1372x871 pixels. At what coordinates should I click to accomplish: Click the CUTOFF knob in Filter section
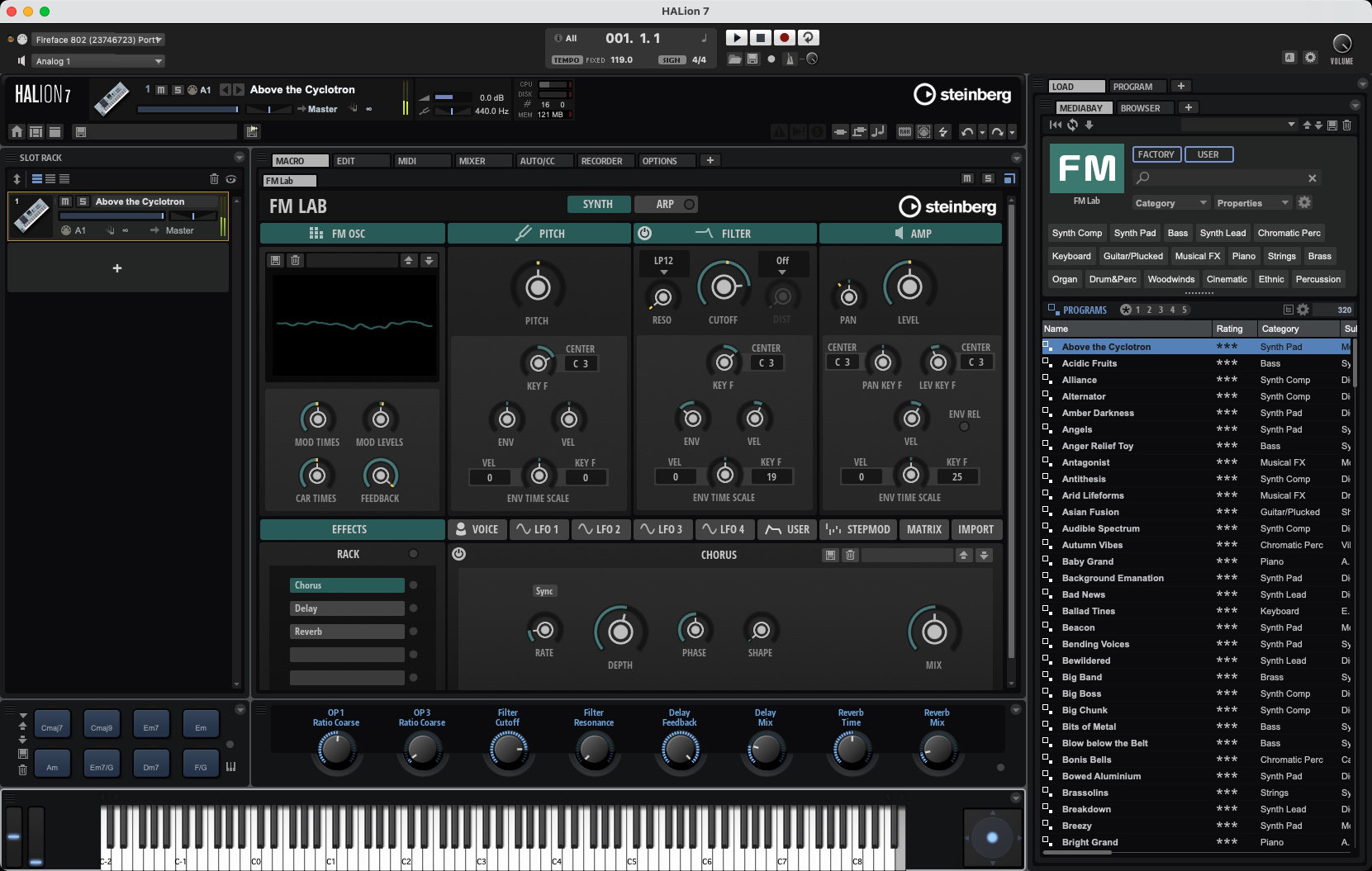[x=724, y=287]
